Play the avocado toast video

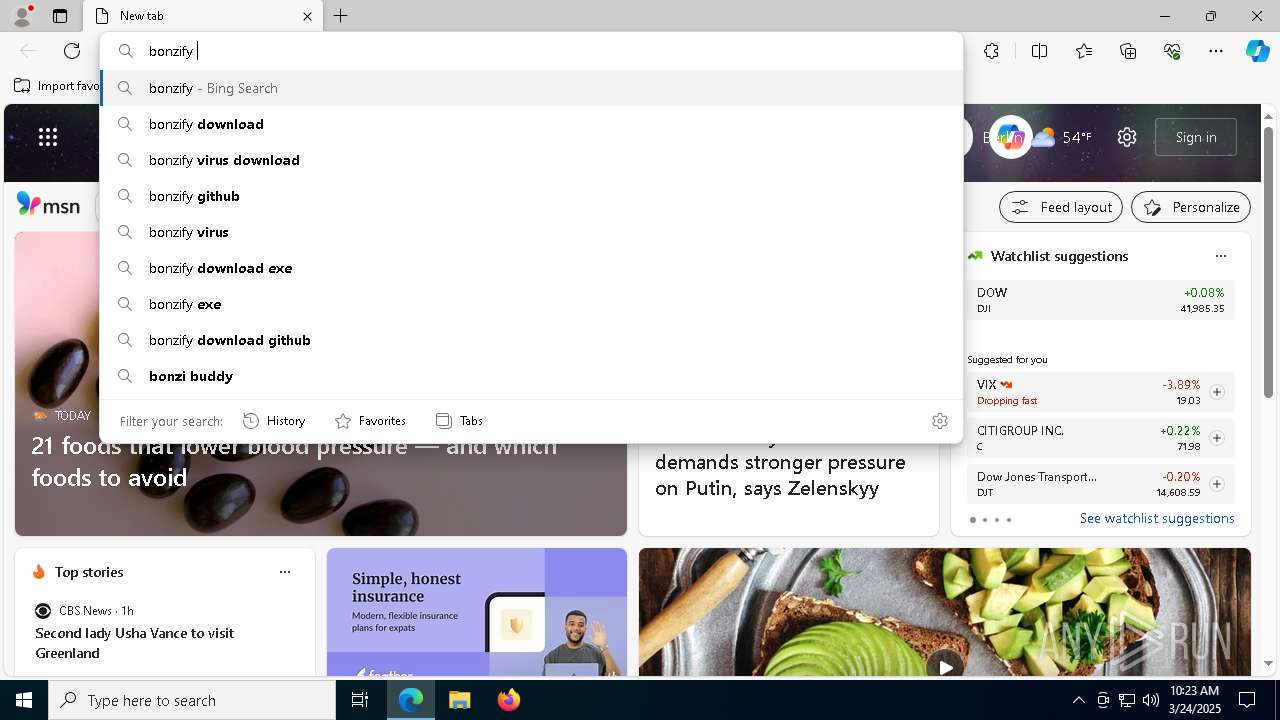point(944,665)
